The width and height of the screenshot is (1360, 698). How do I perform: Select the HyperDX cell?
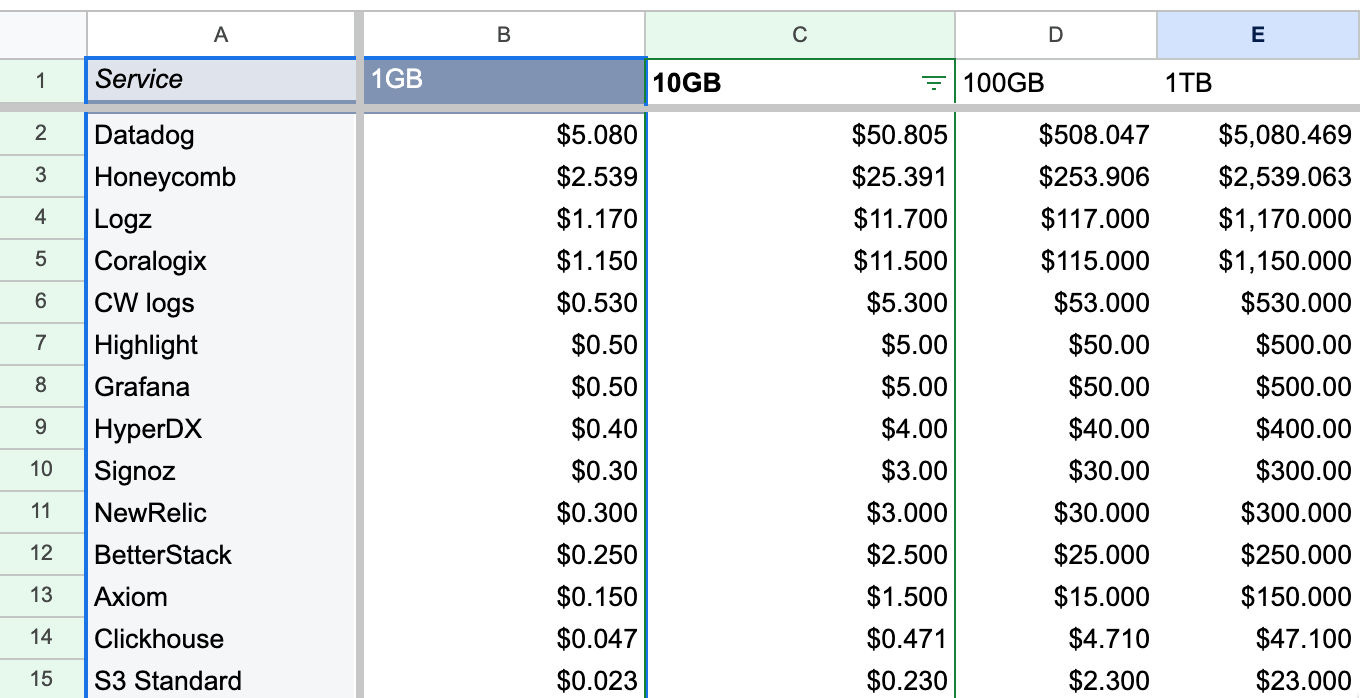(221, 428)
